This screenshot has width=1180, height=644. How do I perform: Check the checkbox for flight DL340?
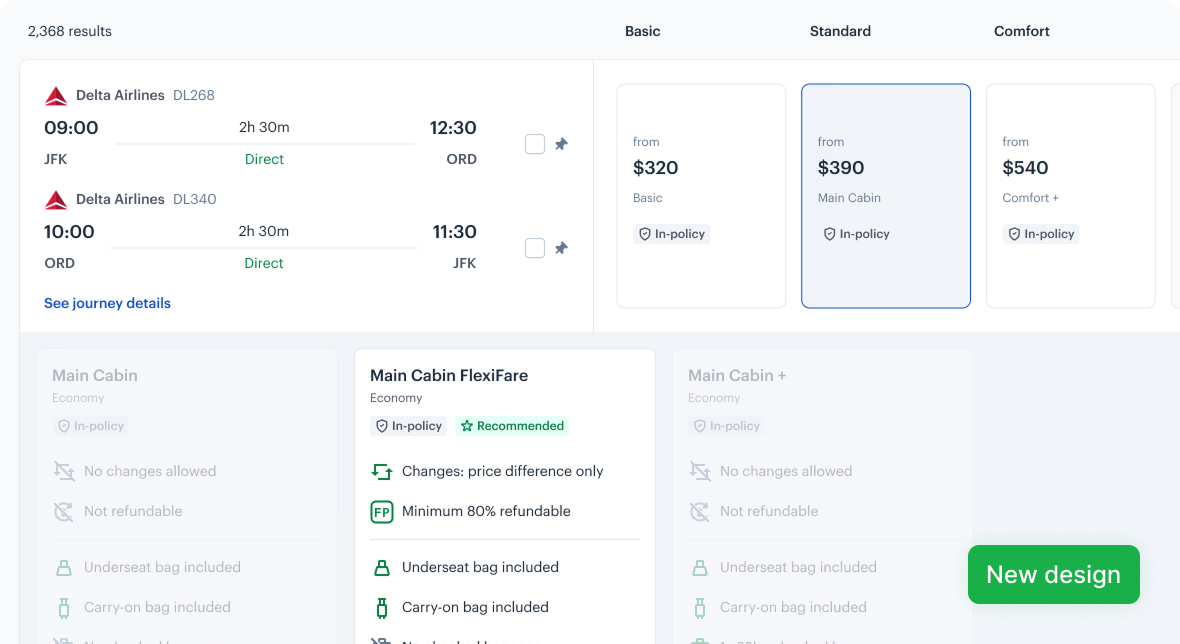click(x=534, y=247)
